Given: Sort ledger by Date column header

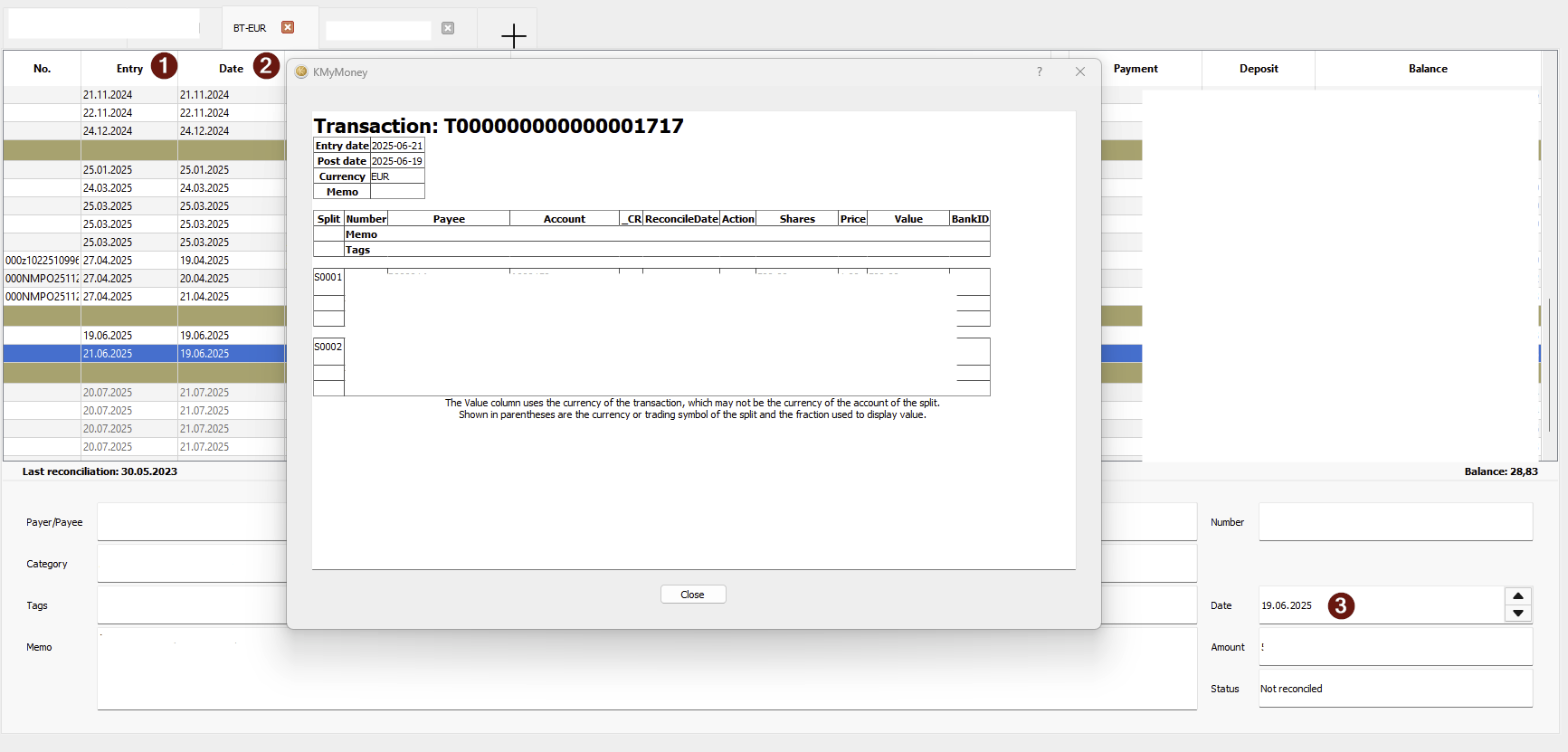Looking at the screenshot, I should click(x=231, y=69).
